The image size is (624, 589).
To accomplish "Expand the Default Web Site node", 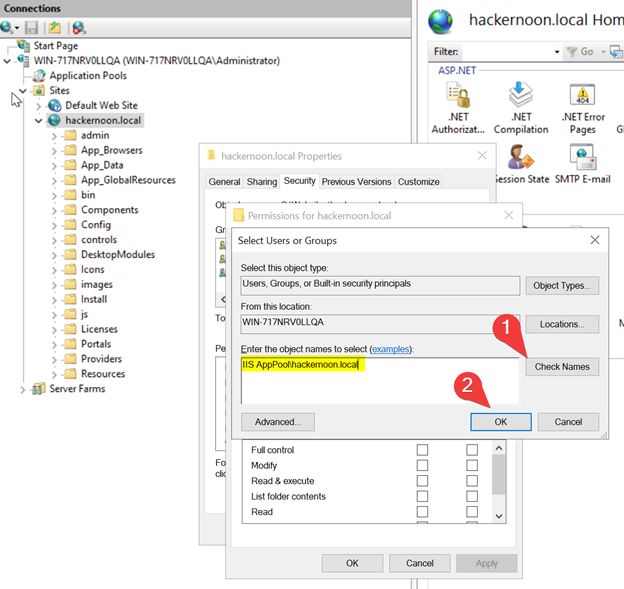I will click(x=39, y=106).
